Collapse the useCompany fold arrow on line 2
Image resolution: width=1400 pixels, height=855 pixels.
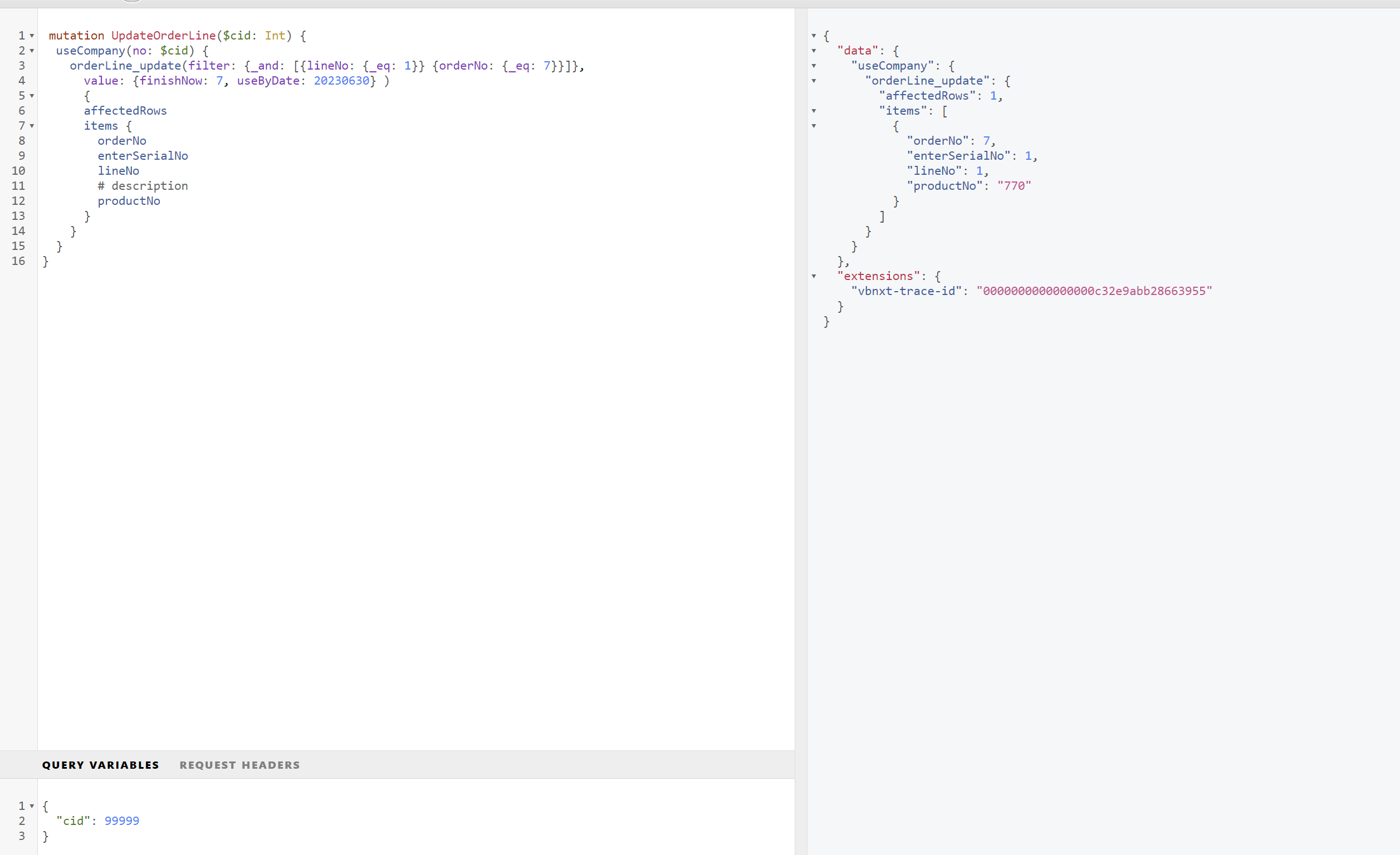coord(31,51)
